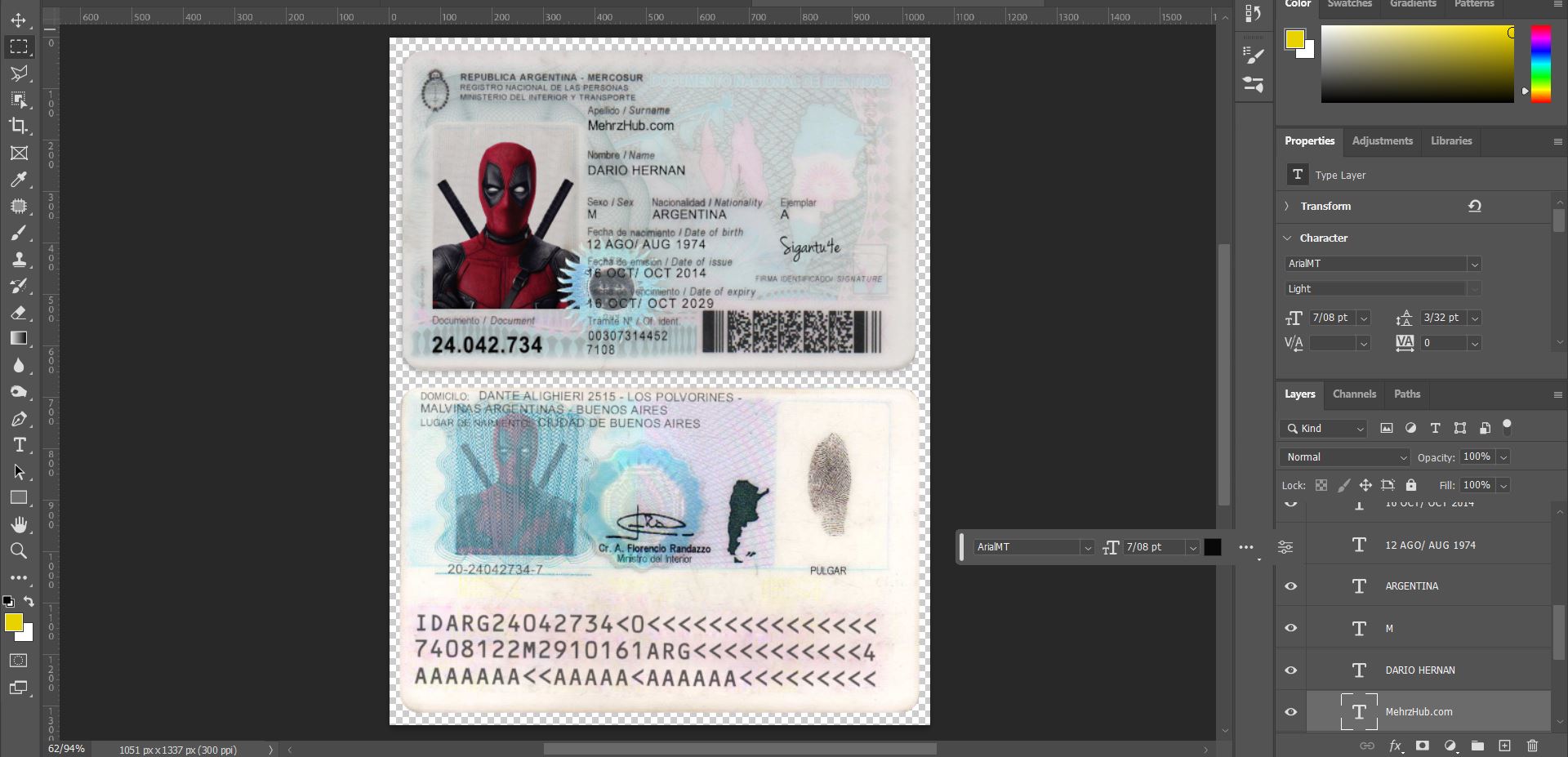The height and width of the screenshot is (757, 1568).
Task: Reset the transform in Properties panel
Action: click(x=1474, y=206)
